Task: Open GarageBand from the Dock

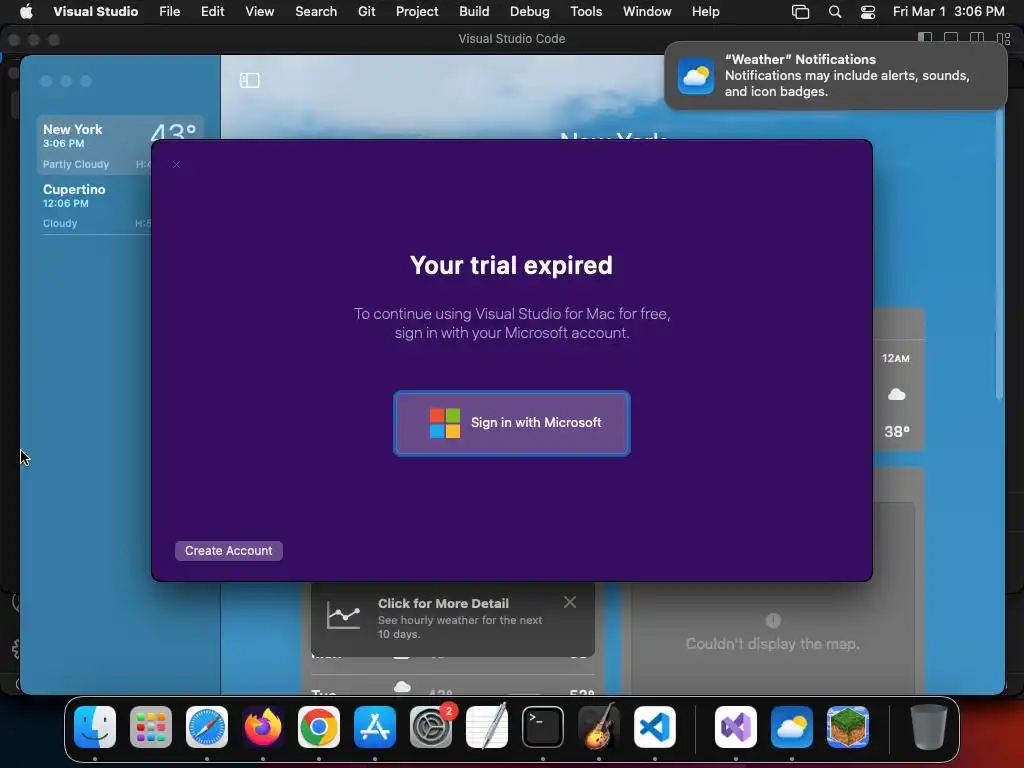Action: 599,727
